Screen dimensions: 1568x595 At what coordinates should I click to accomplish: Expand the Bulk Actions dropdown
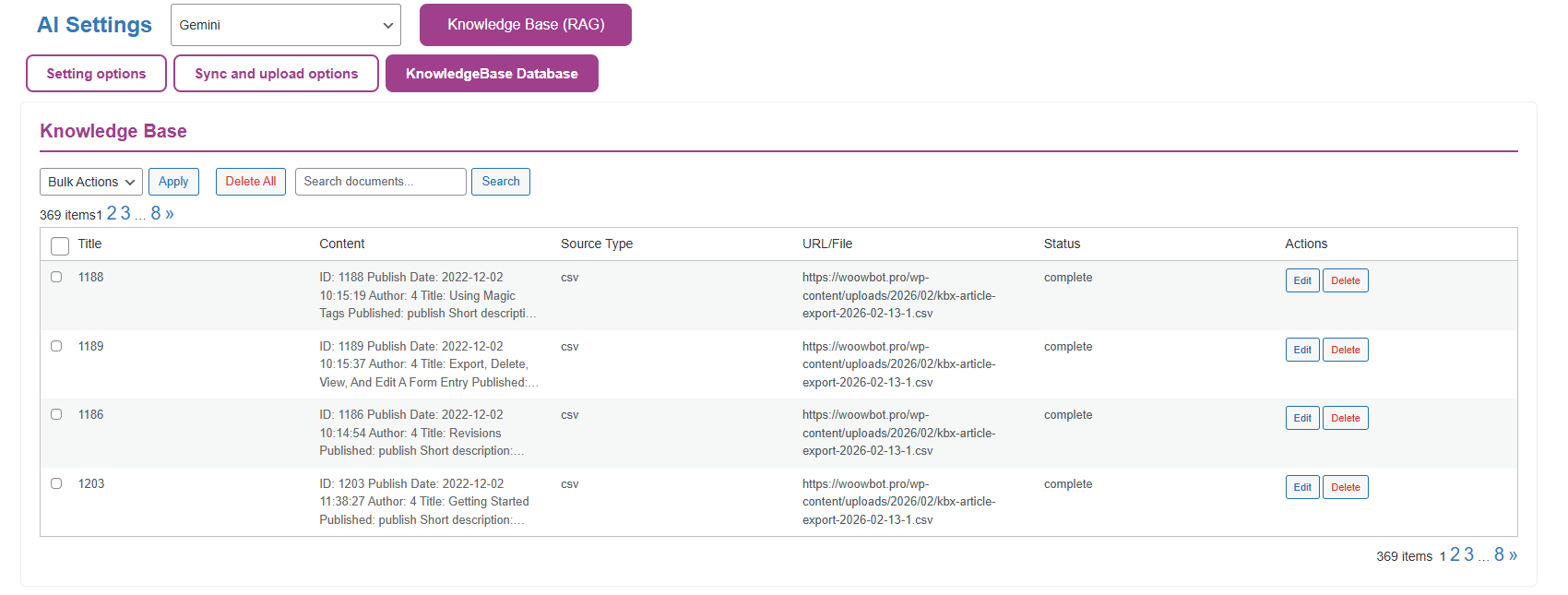point(90,182)
